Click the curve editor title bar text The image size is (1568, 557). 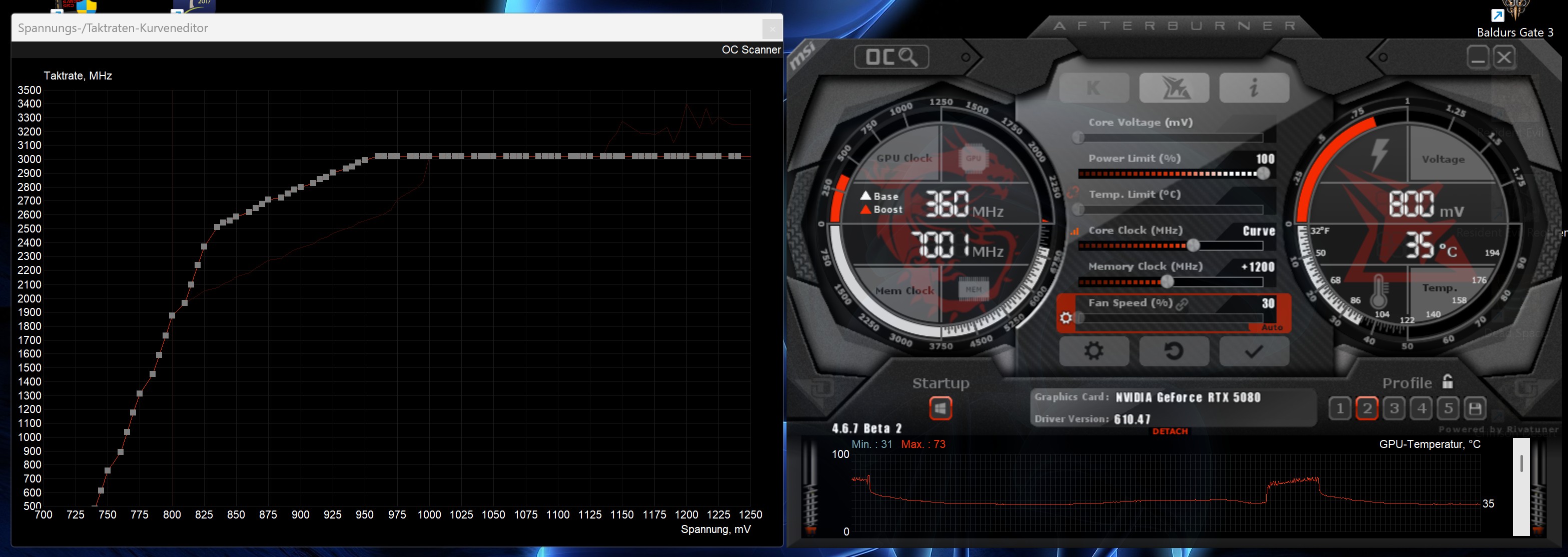coord(113,28)
